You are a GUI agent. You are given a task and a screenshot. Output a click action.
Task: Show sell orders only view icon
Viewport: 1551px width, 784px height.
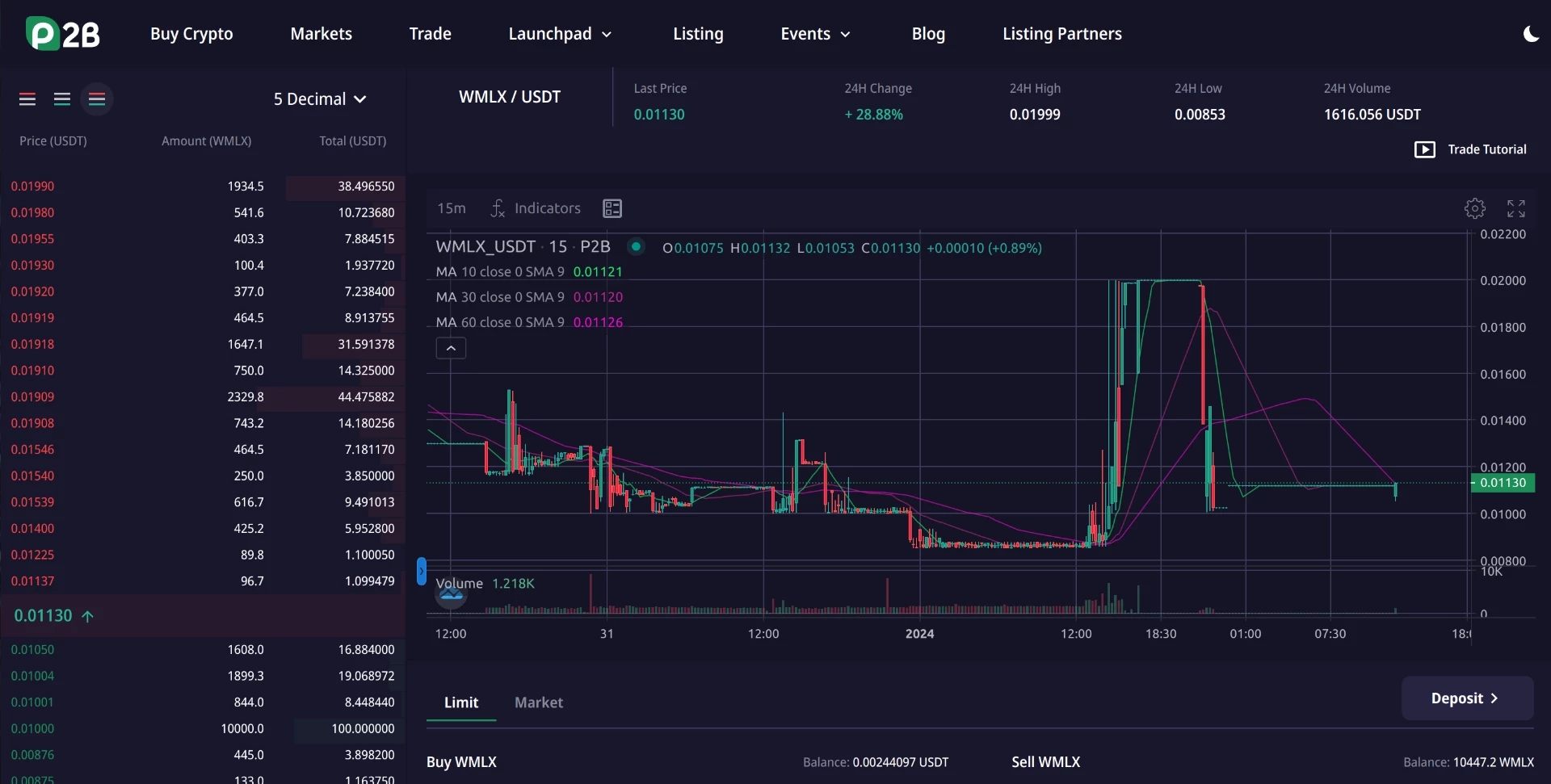[27, 99]
